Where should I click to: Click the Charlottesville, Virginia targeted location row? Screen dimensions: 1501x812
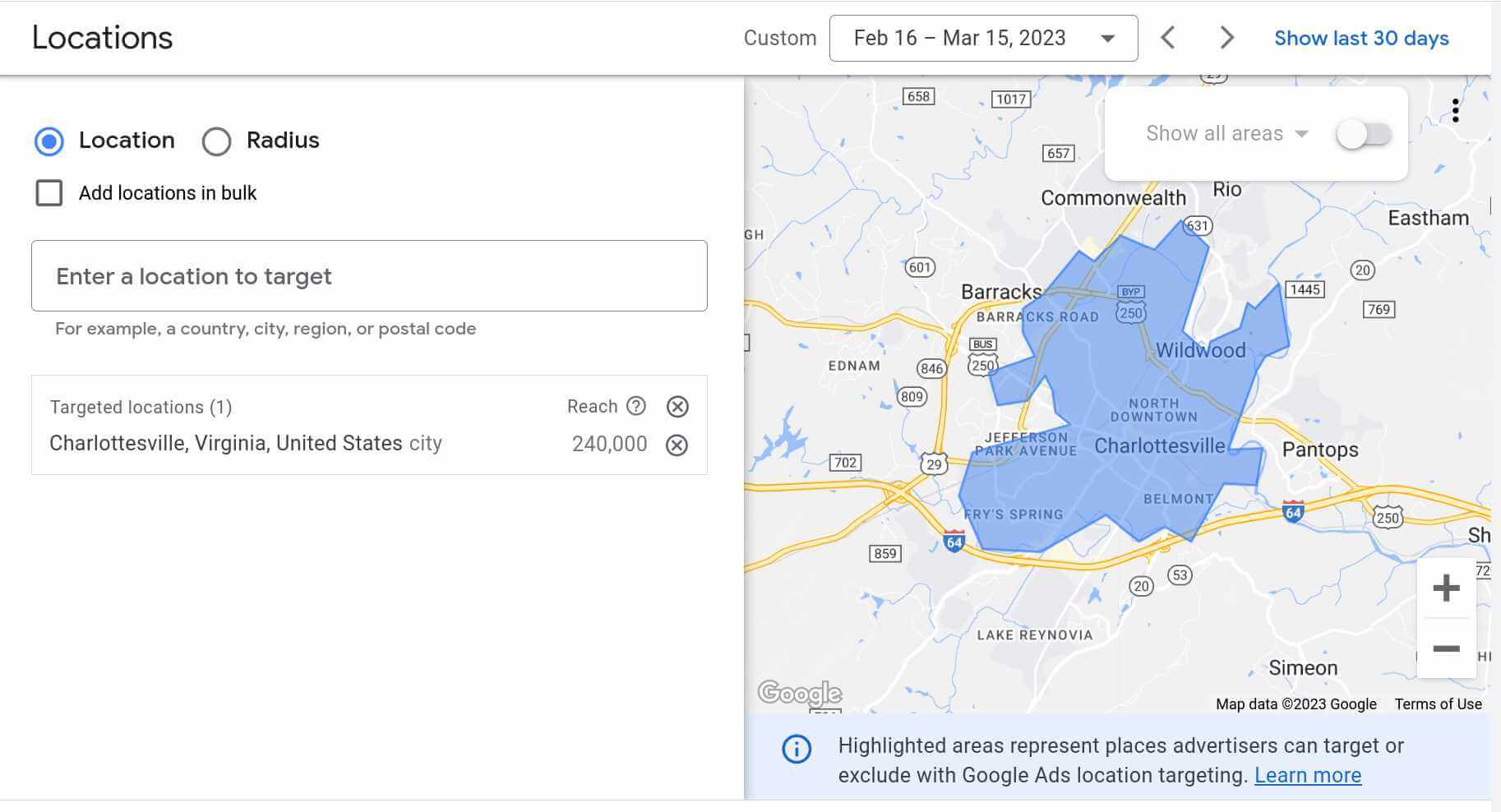coord(246,444)
